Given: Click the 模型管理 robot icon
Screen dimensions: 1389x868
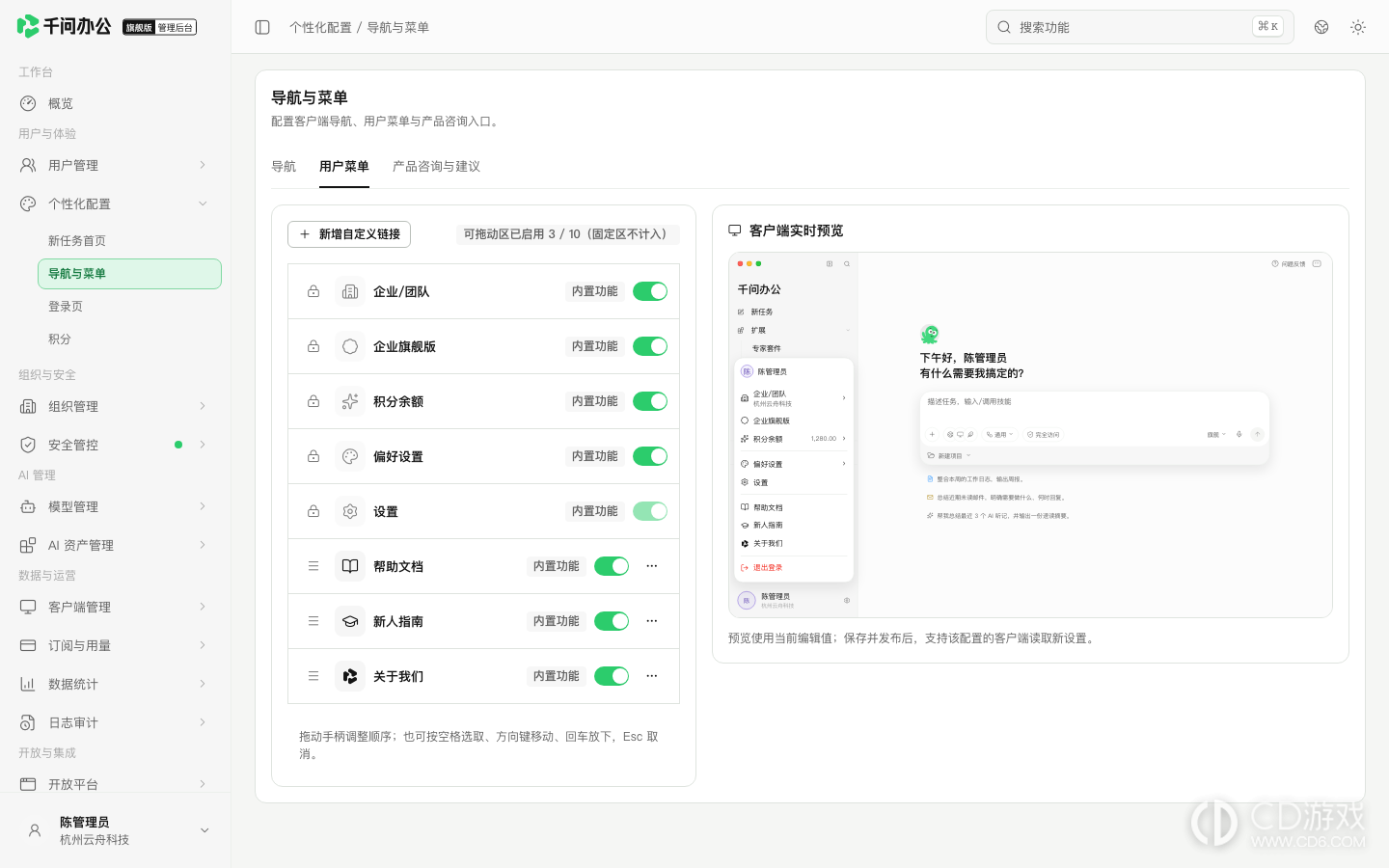Looking at the screenshot, I should (28, 506).
